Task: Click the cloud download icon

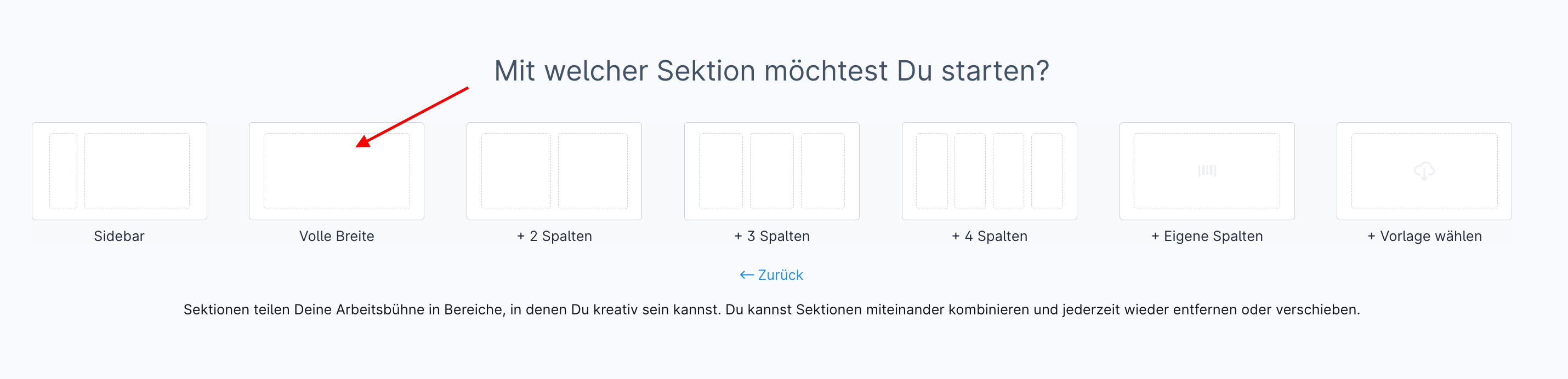Action: (1424, 171)
